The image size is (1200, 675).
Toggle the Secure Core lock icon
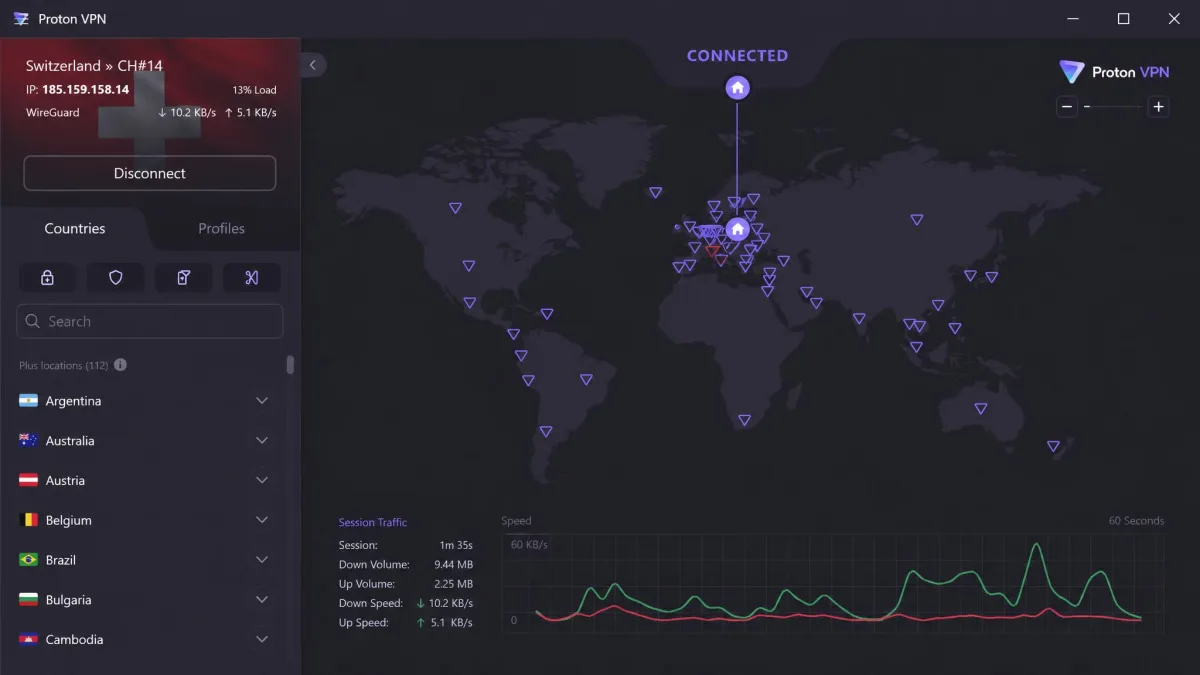(x=47, y=278)
